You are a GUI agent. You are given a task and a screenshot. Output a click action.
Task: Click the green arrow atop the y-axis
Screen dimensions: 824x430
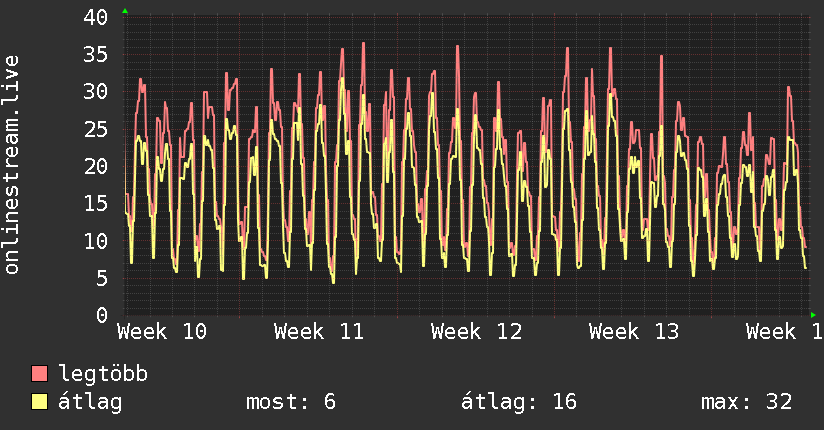click(125, 11)
